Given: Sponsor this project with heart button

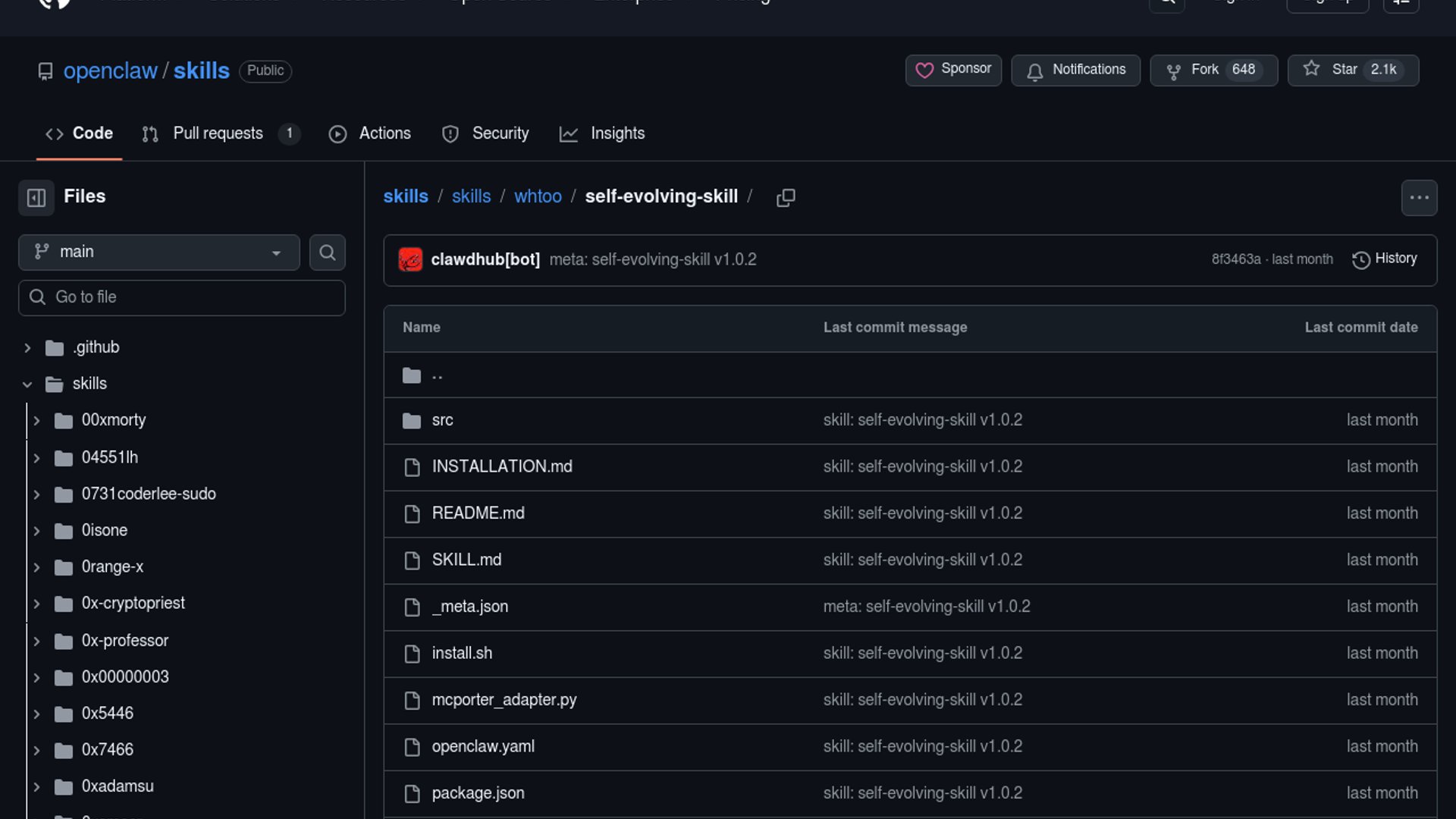Looking at the screenshot, I should point(953,70).
